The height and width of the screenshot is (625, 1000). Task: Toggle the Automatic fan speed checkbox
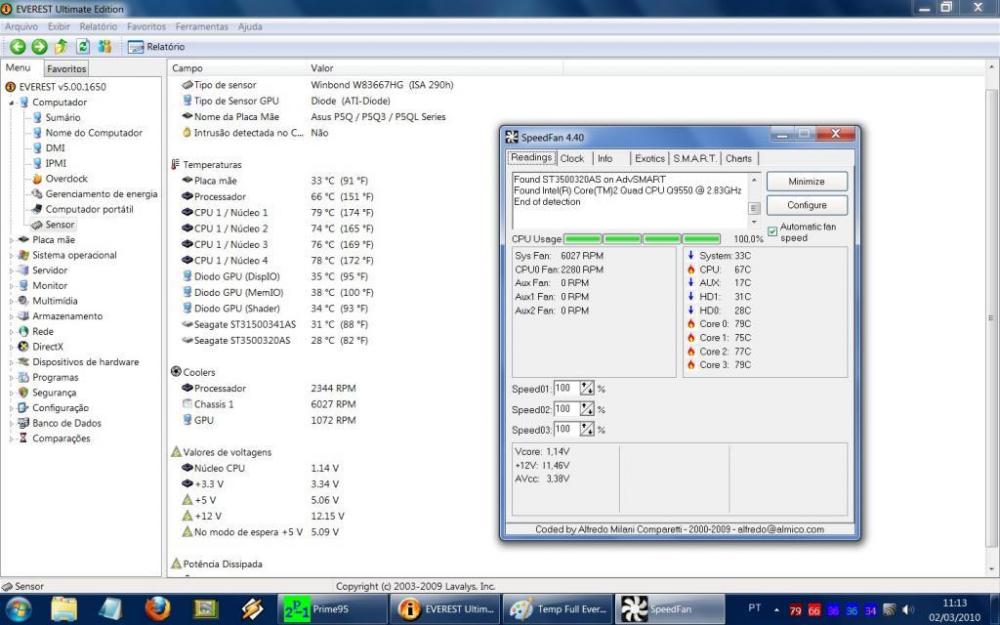(x=772, y=232)
